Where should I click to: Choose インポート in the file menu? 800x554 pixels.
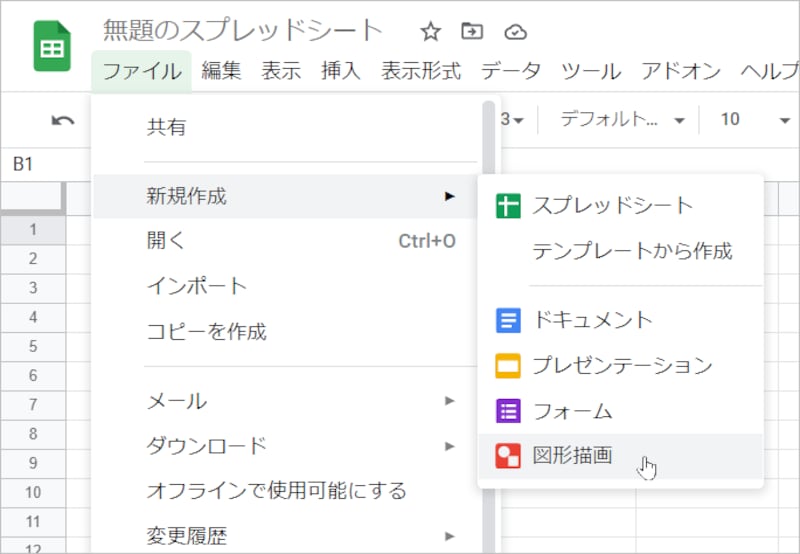tap(287, 286)
